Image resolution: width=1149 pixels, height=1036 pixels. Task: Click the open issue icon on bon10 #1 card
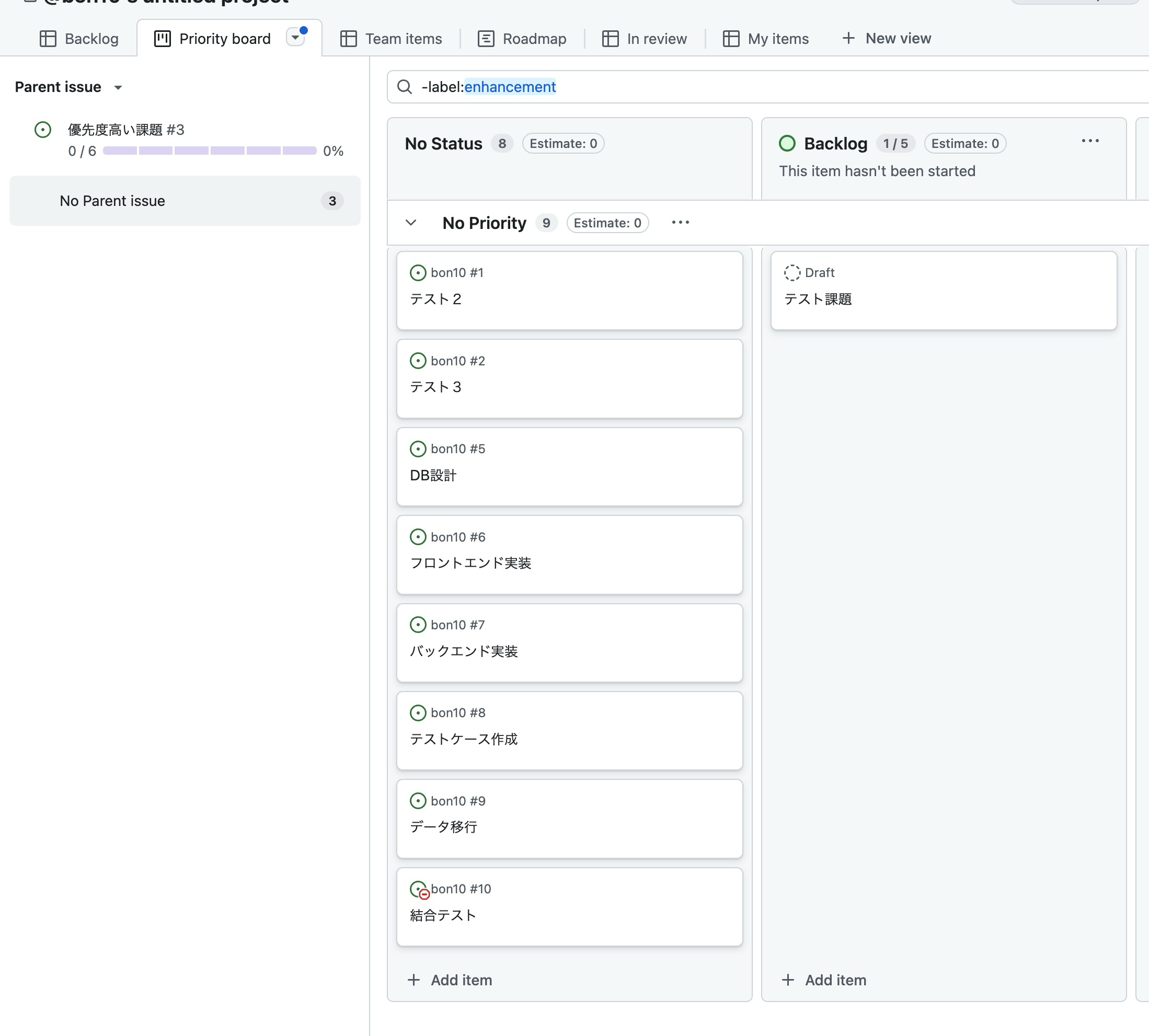(x=419, y=273)
